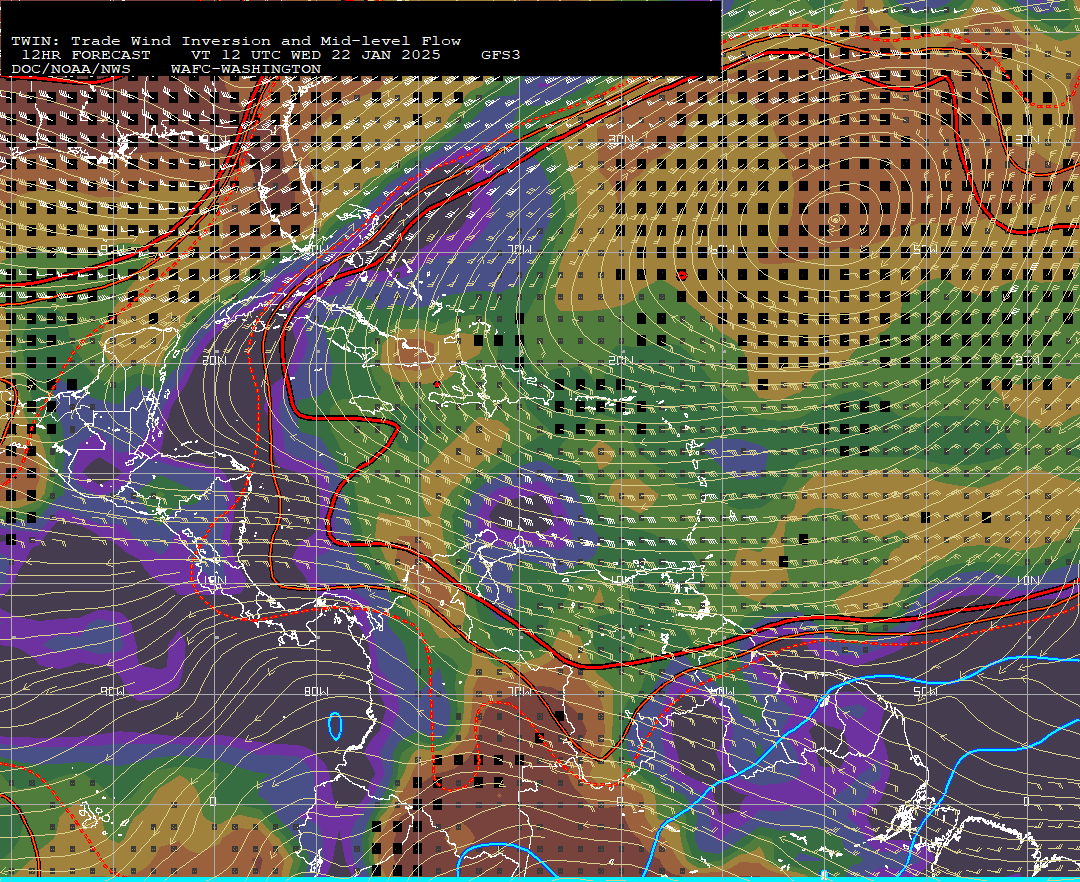Click the '90W' label over the eastern Pacific
This screenshot has width=1080, height=882.
112,691
